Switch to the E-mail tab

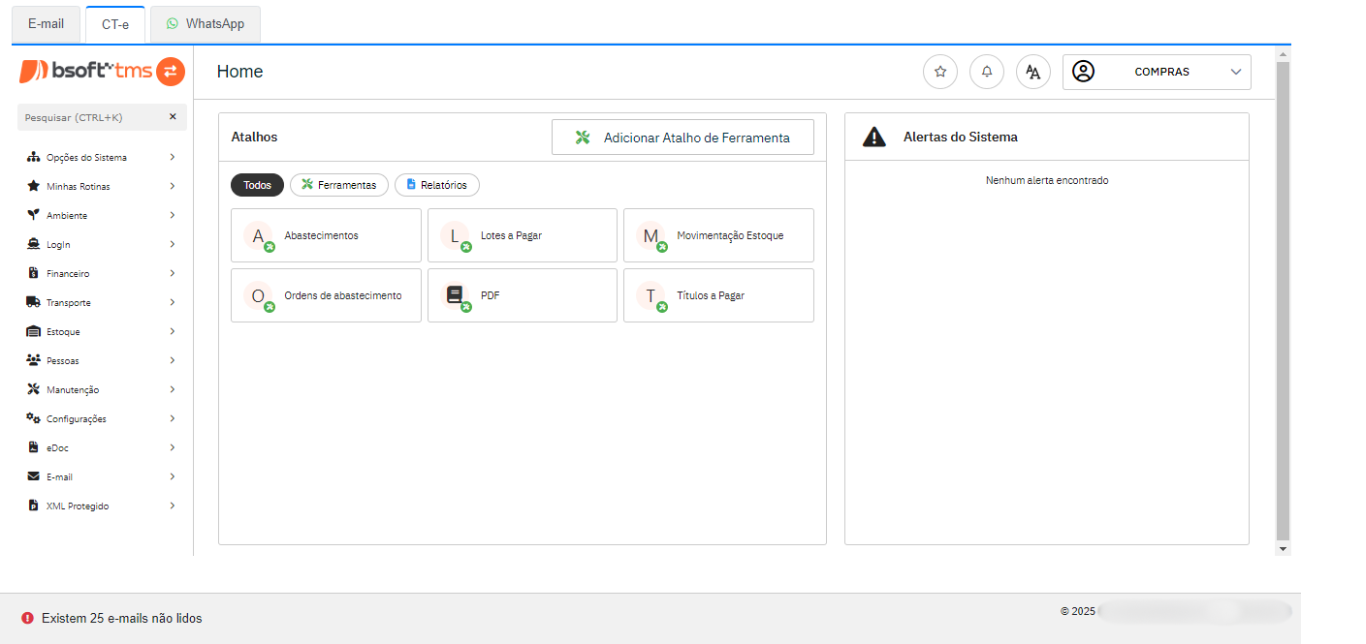[46, 24]
